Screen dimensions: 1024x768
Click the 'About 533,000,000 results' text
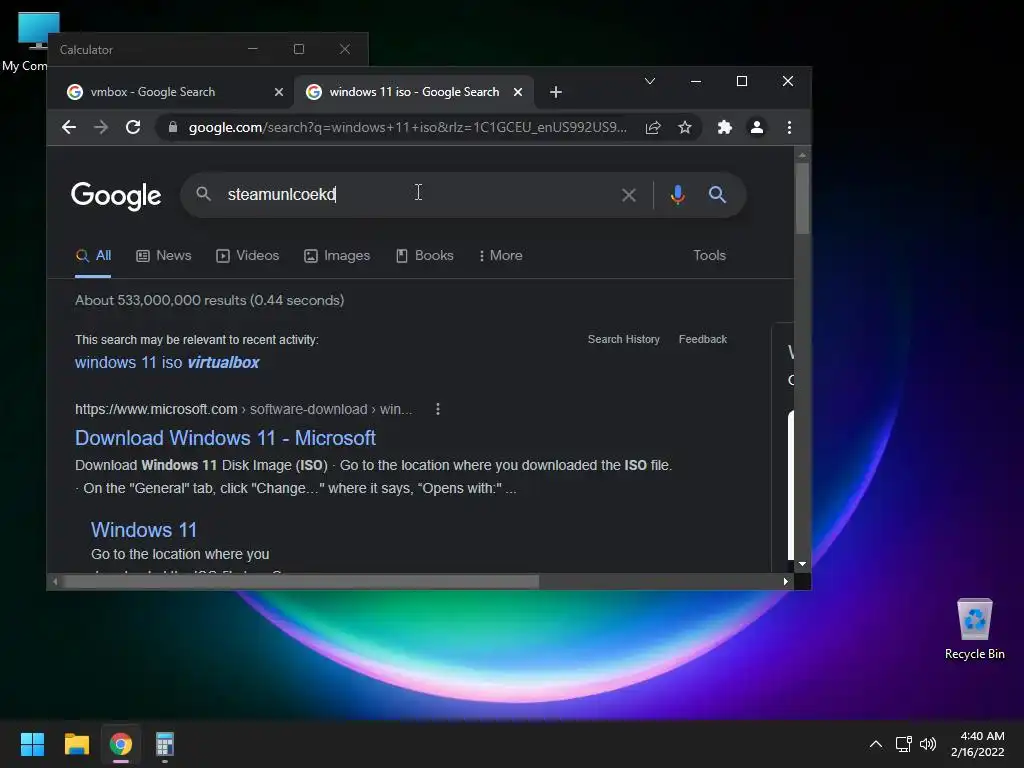[209, 300]
